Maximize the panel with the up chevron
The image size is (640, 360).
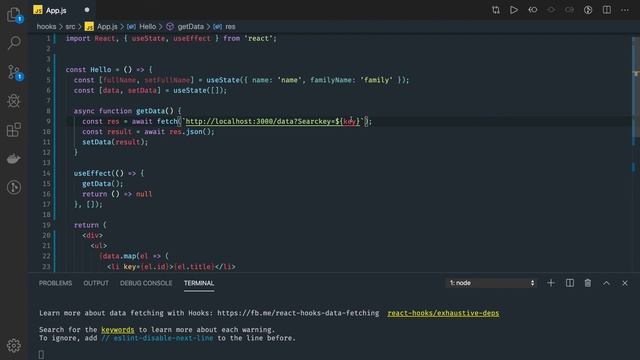click(607, 283)
